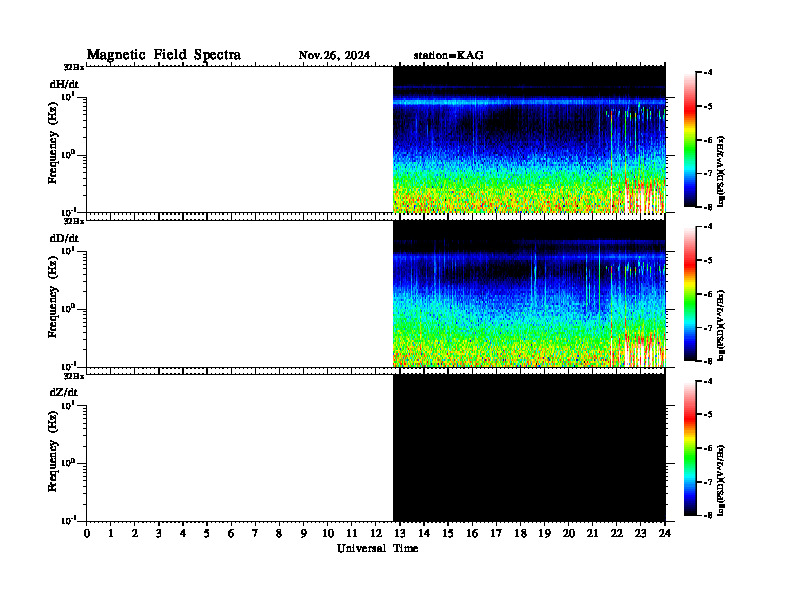Click hour tick label "3" on time axis

click(x=159, y=534)
